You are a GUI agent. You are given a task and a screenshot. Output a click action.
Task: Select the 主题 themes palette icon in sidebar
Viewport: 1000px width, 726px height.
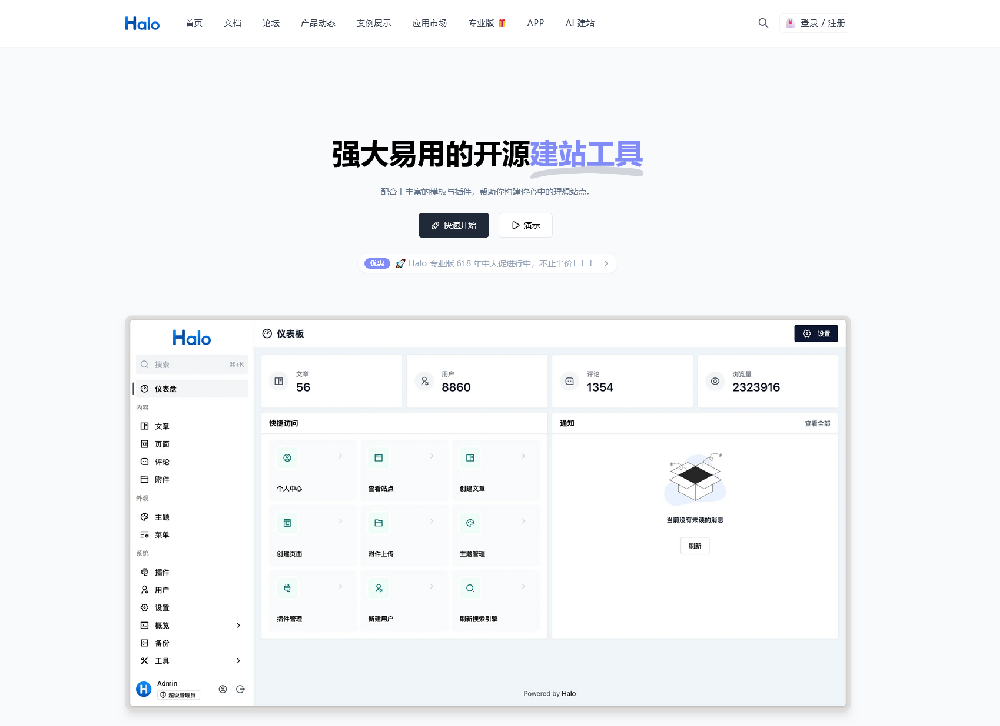click(x=144, y=517)
